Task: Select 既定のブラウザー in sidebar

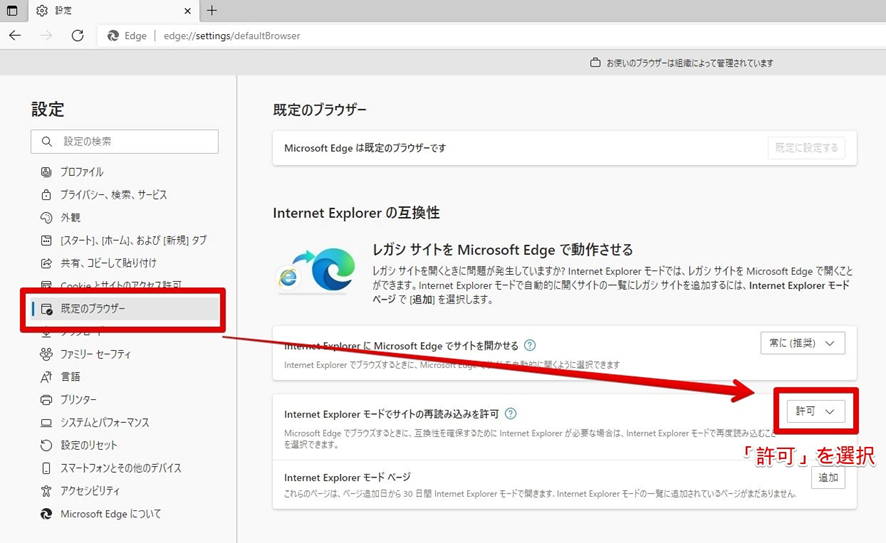Action: pos(124,309)
